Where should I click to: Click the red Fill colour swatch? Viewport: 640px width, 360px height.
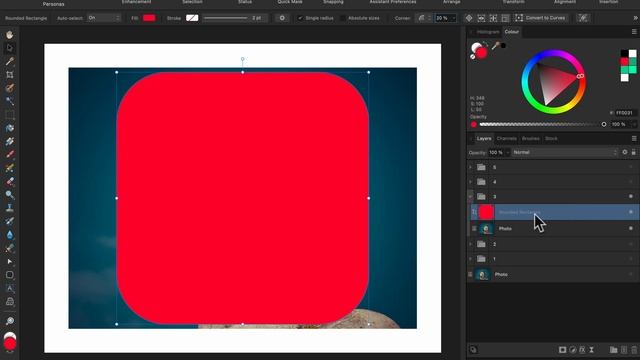coord(149,18)
